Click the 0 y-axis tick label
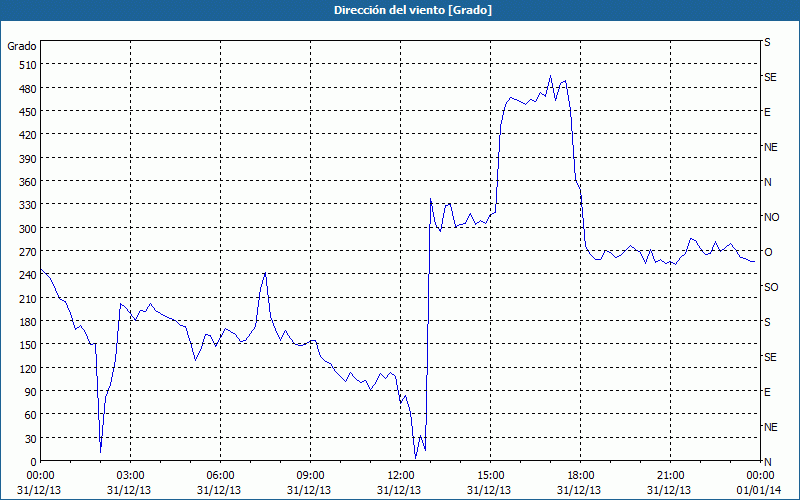This screenshot has width=800, height=500. click(x=34, y=462)
